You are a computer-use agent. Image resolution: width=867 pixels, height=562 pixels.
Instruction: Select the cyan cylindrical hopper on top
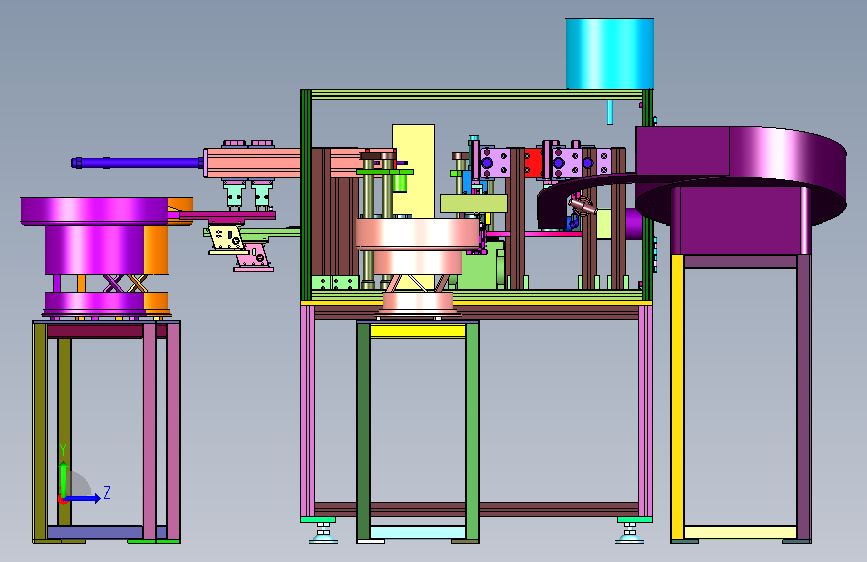click(x=610, y=53)
